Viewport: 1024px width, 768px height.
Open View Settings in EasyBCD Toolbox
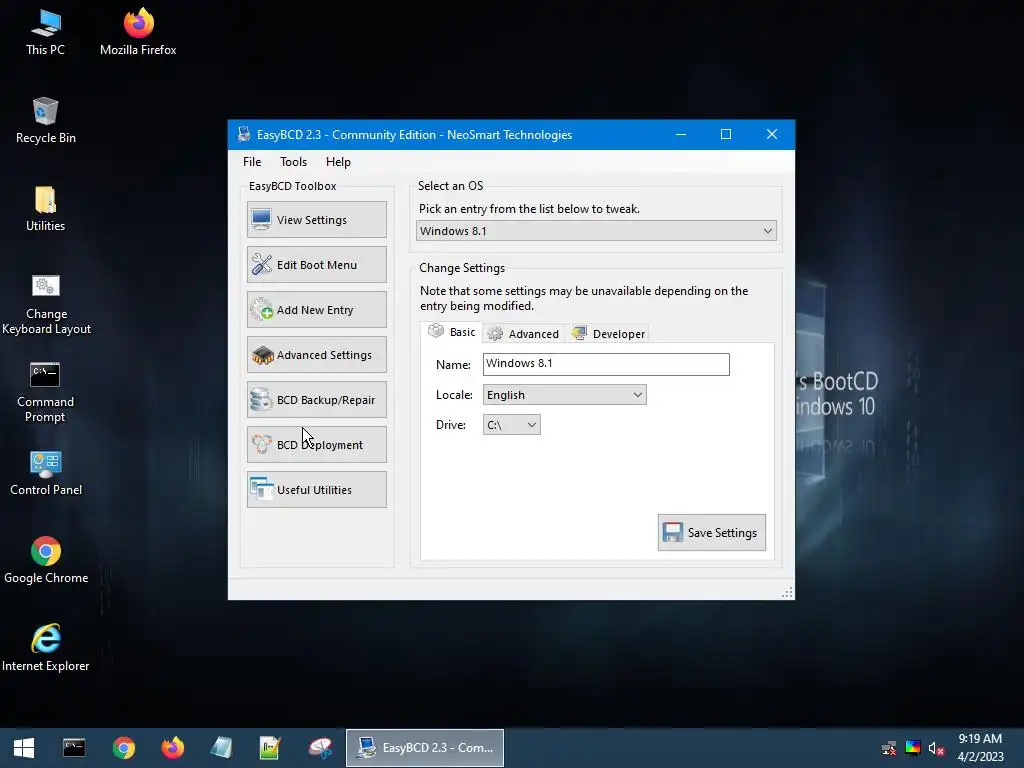(x=317, y=220)
